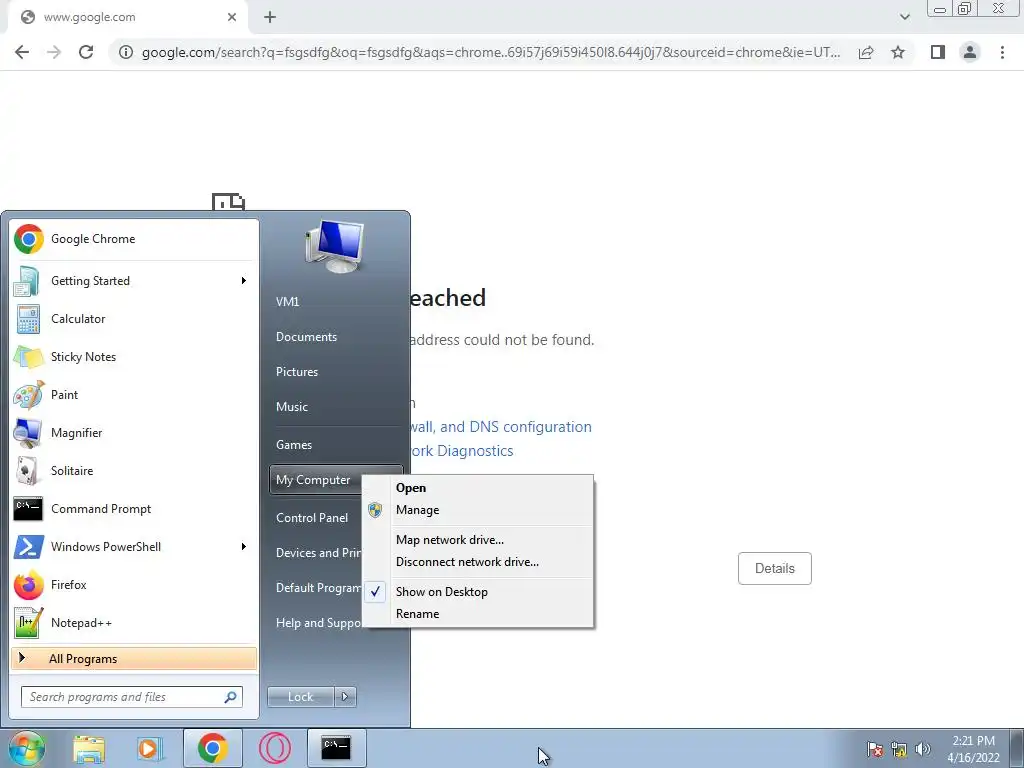Open Chrome profile avatar
Image resolution: width=1024 pixels, height=768 pixels.
pos(970,52)
